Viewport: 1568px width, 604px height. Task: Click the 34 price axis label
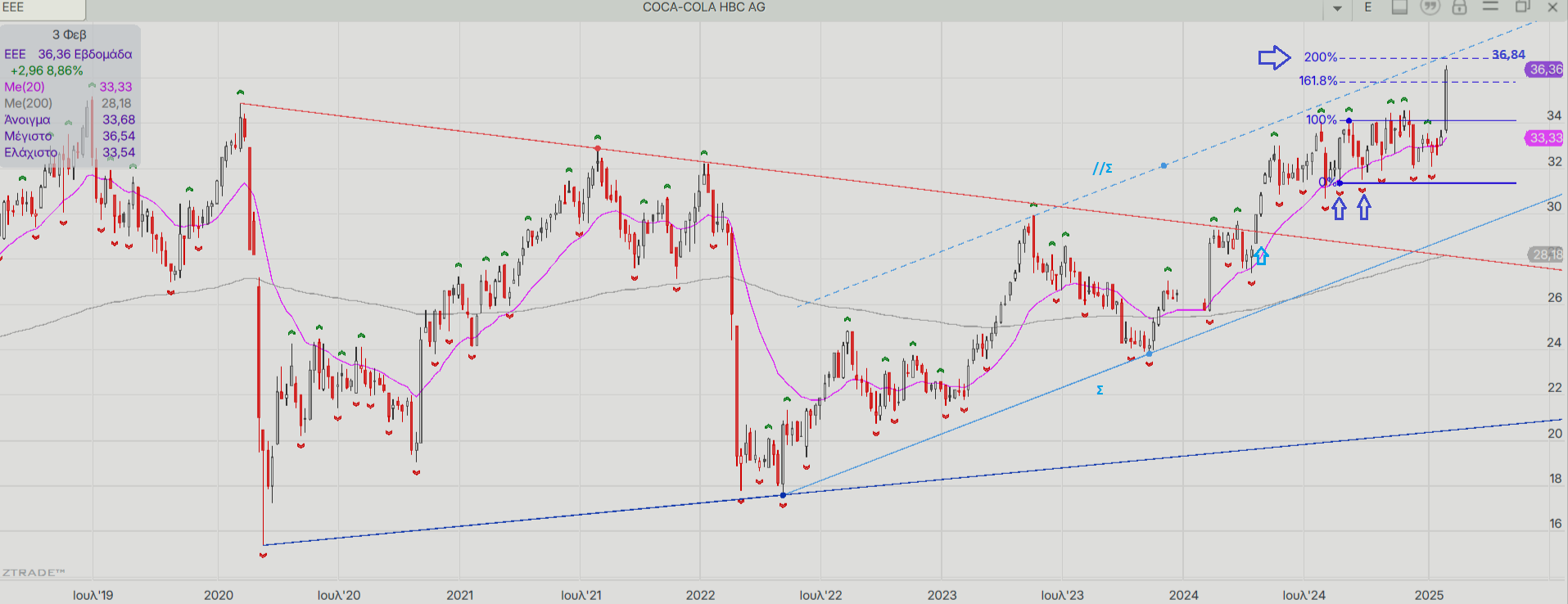(x=1554, y=115)
